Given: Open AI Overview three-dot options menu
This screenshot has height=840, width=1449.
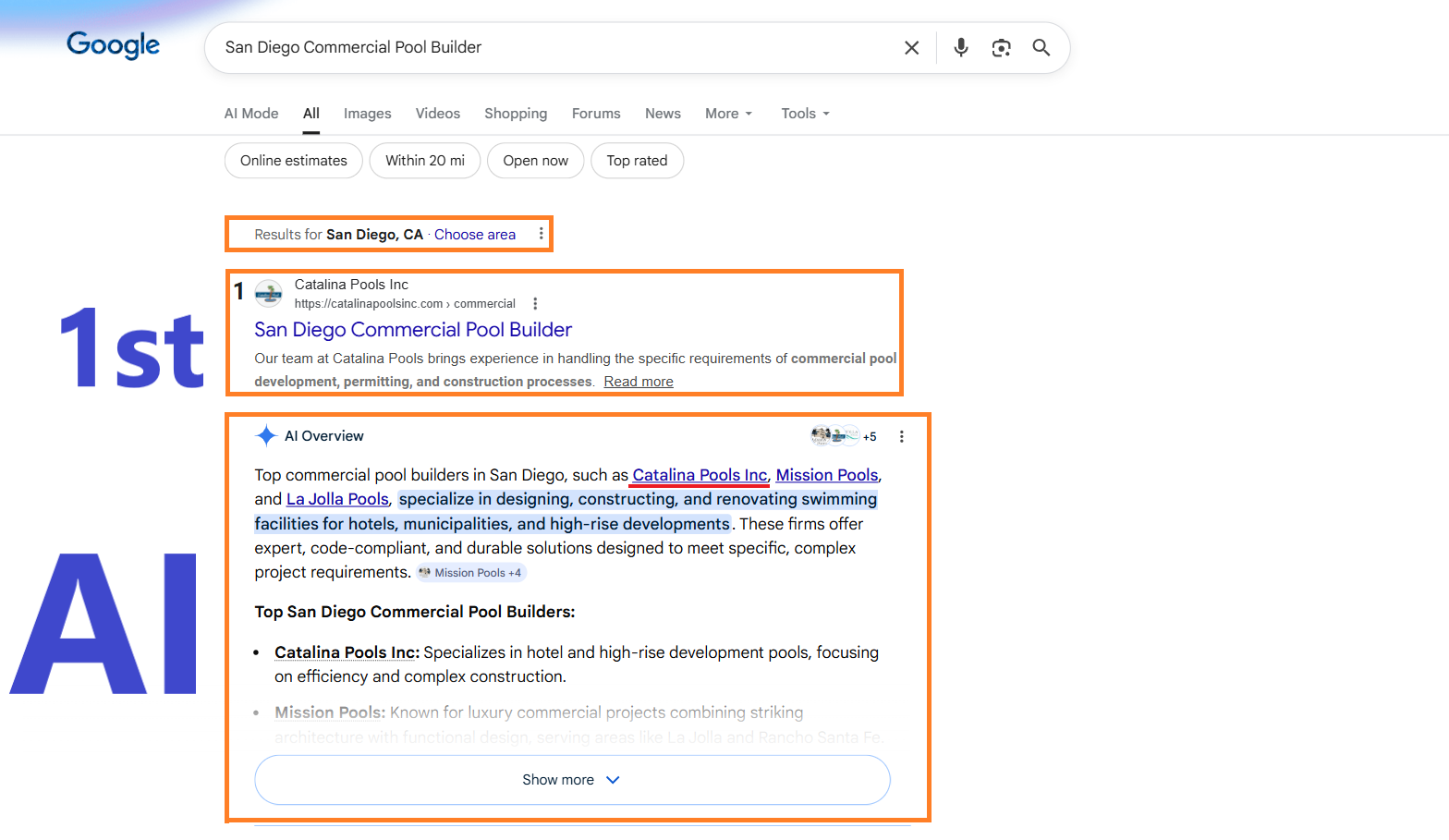Looking at the screenshot, I should click(x=902, y=436).
